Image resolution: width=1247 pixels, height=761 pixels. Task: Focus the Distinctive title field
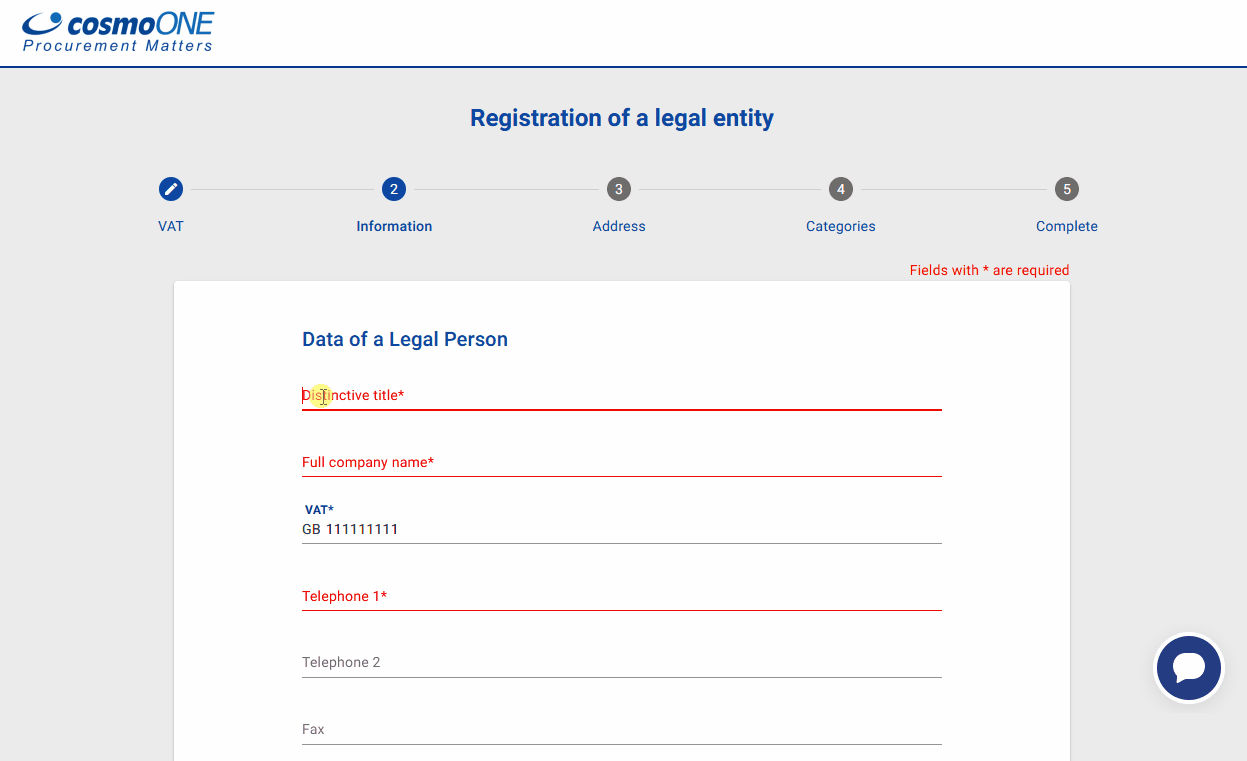point(620,396)
